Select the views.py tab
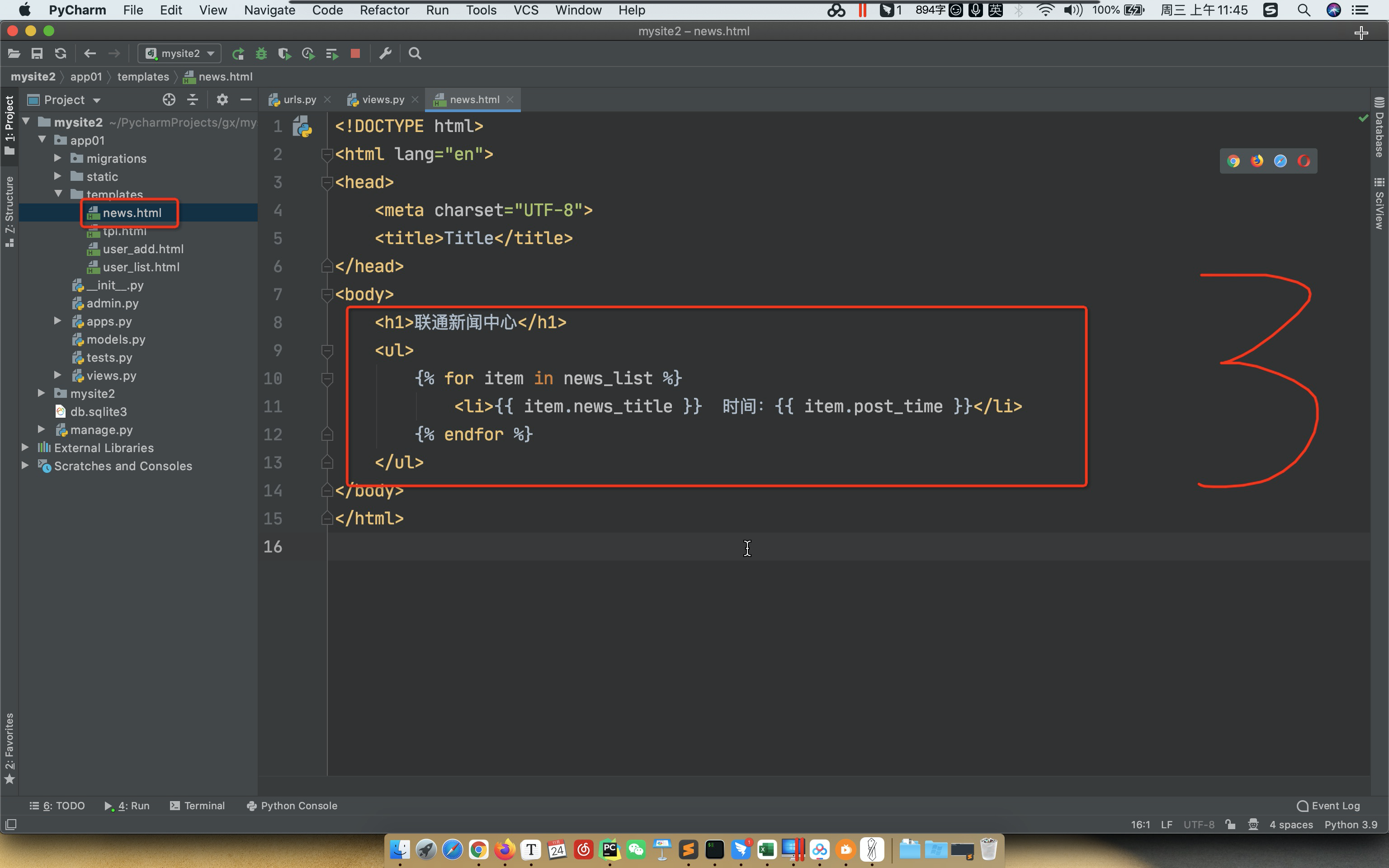Image resolution: width=1389 pixels, height=868 pixels. tap(382, 99)
